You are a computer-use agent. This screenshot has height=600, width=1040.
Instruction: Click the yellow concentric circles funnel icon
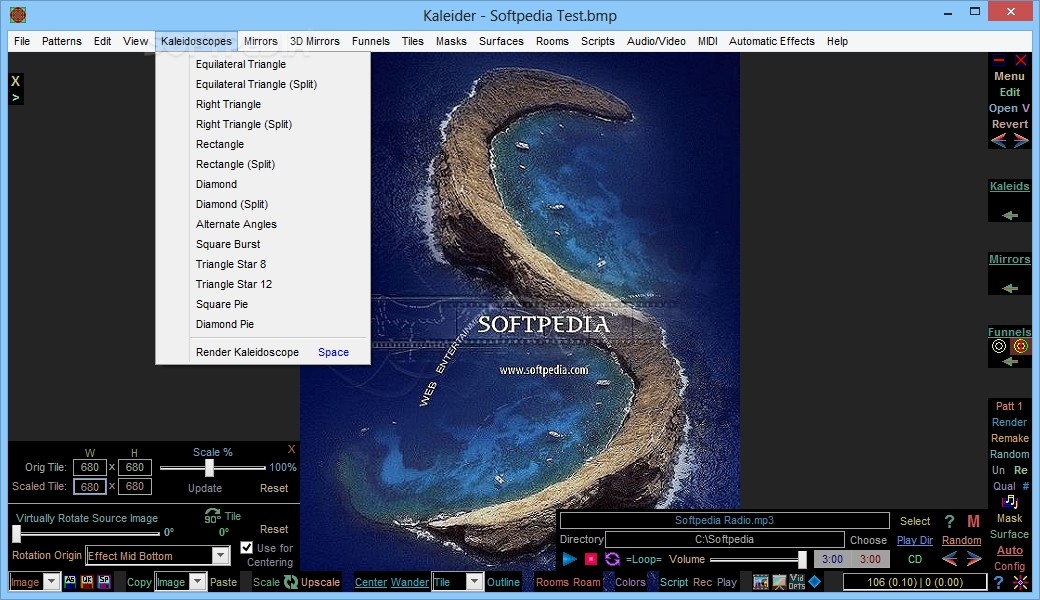[999, 346]
